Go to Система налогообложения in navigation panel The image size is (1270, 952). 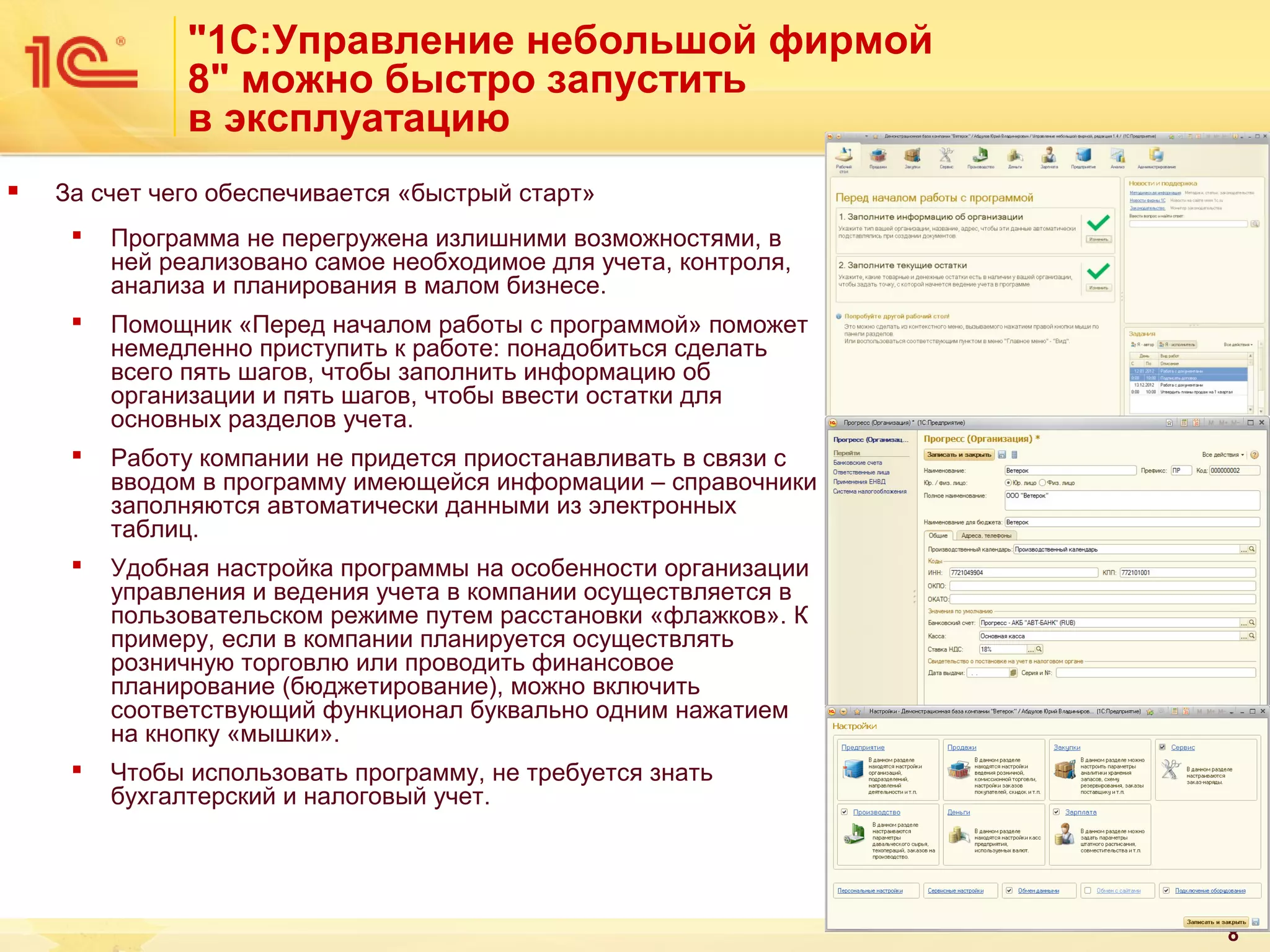click(870, 491)
